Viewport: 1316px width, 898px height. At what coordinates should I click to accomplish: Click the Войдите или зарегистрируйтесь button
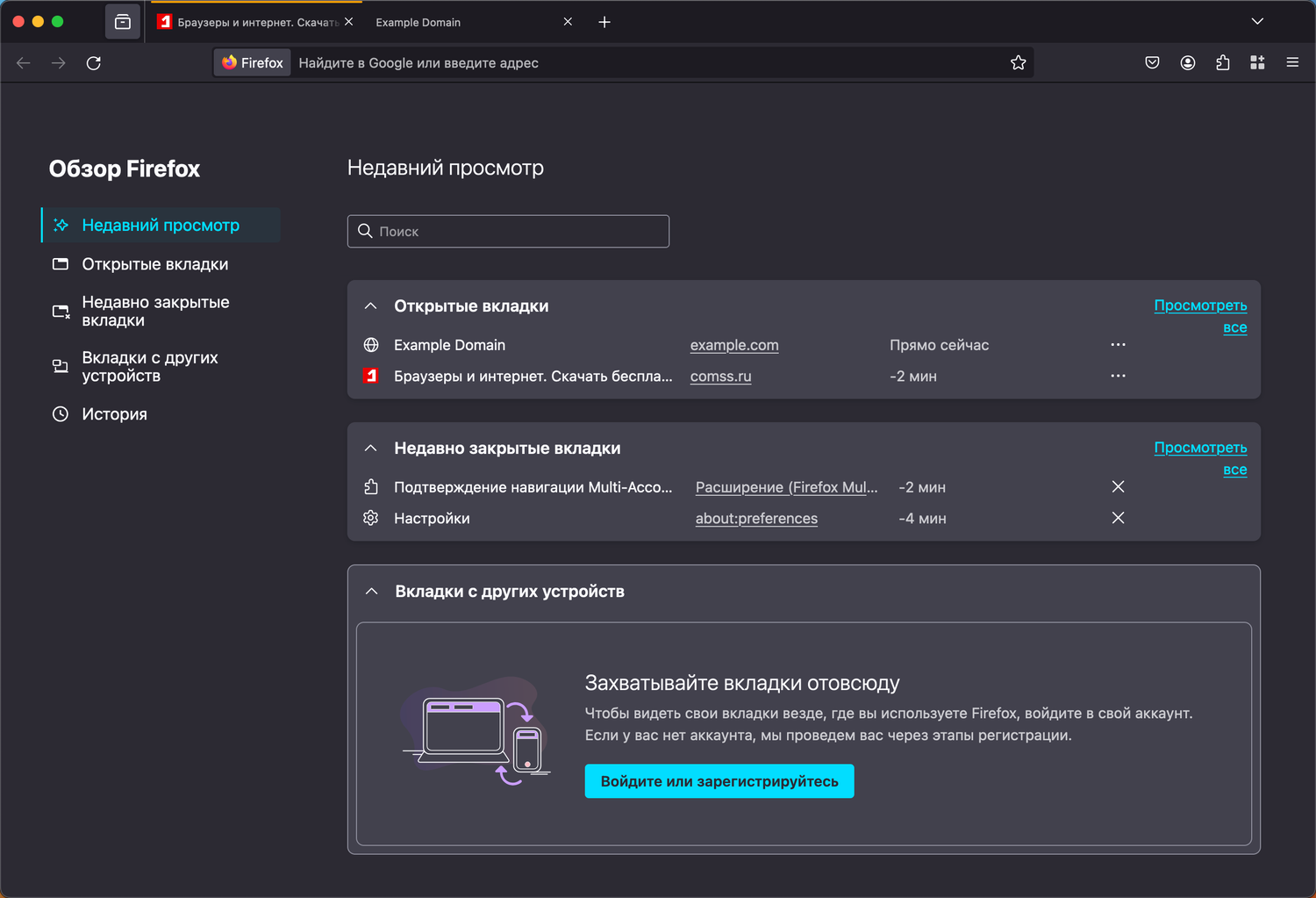(719, 781)
